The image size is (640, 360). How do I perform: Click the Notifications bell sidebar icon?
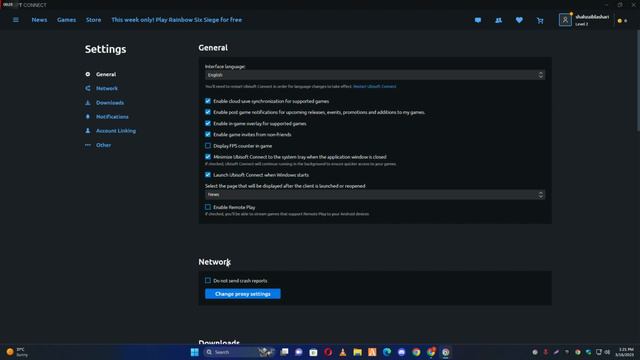(x=88, y=117)
